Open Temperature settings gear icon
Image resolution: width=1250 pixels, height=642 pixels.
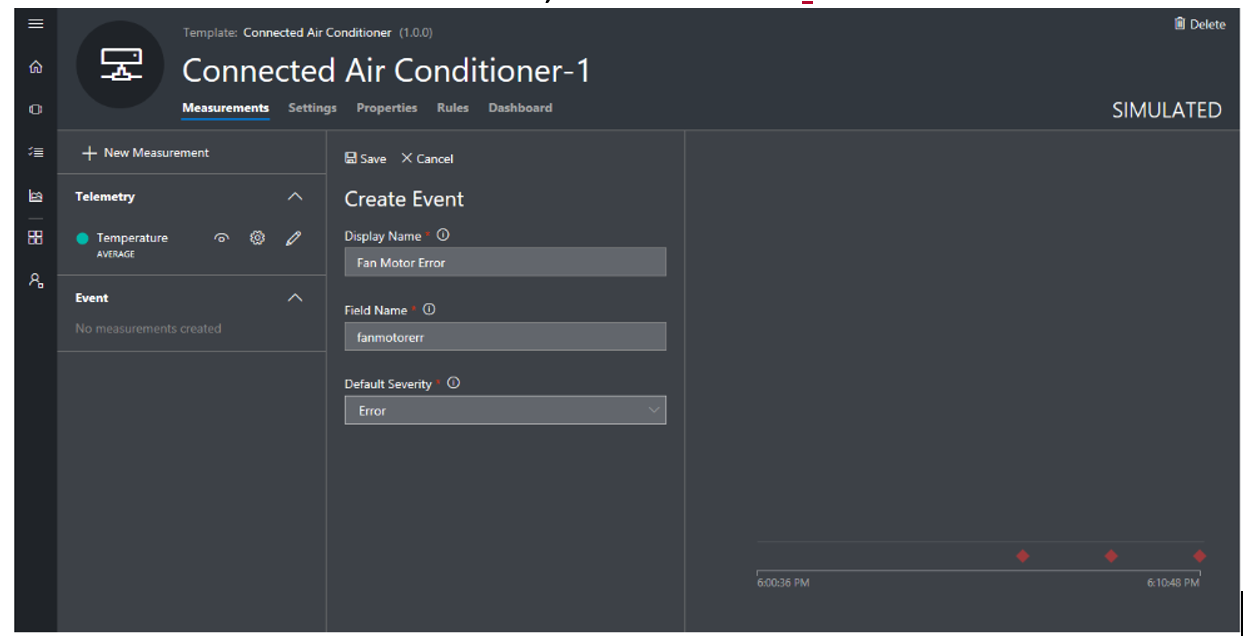257,238
